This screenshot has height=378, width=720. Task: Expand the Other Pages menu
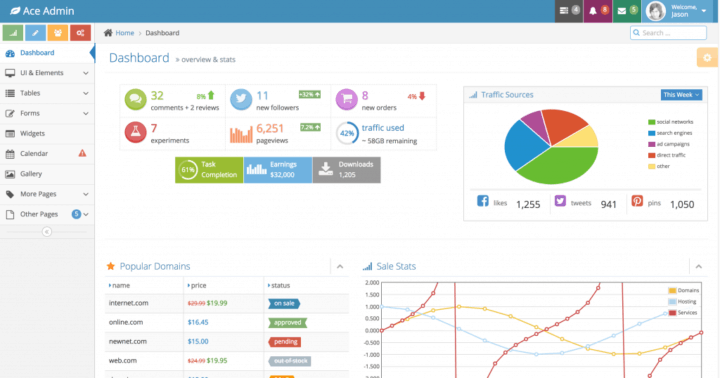[47, 214]
